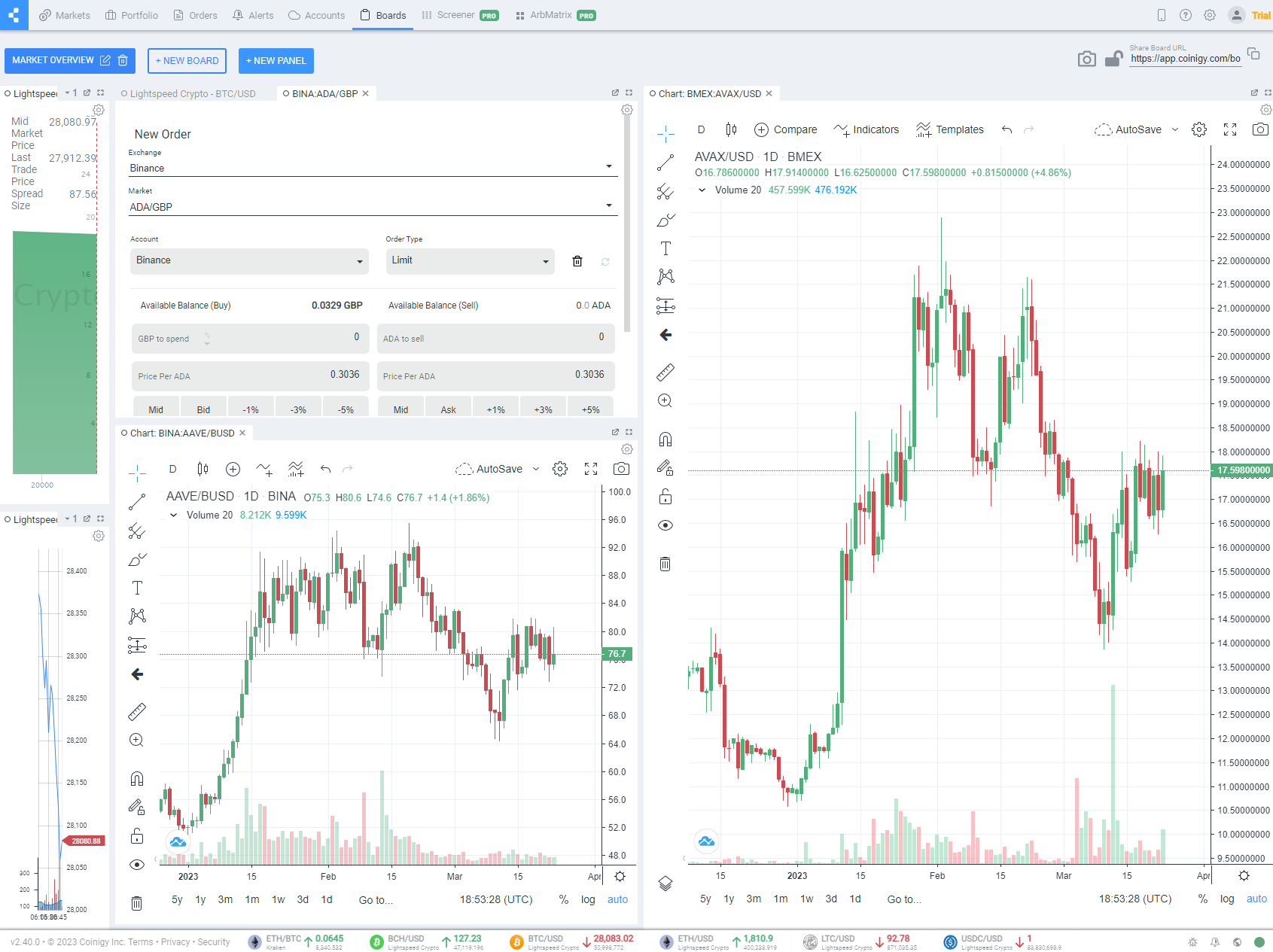Click trash icon next to Order Type

click(577, 261)
